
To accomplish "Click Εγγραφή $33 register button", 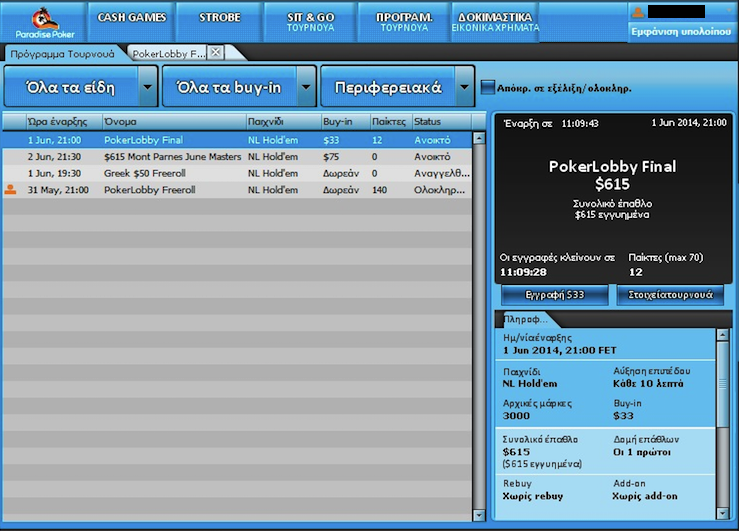I will pyautogui.click(x=554, y=295).
